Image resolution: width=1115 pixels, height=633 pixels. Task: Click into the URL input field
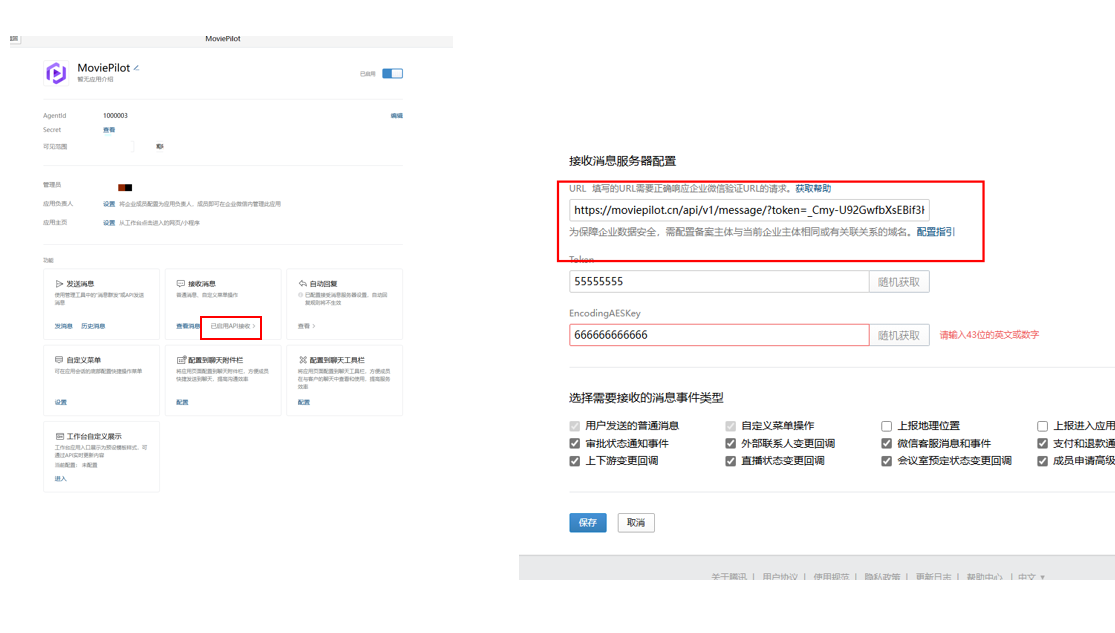pyautogui.click(x=749, y=210)
